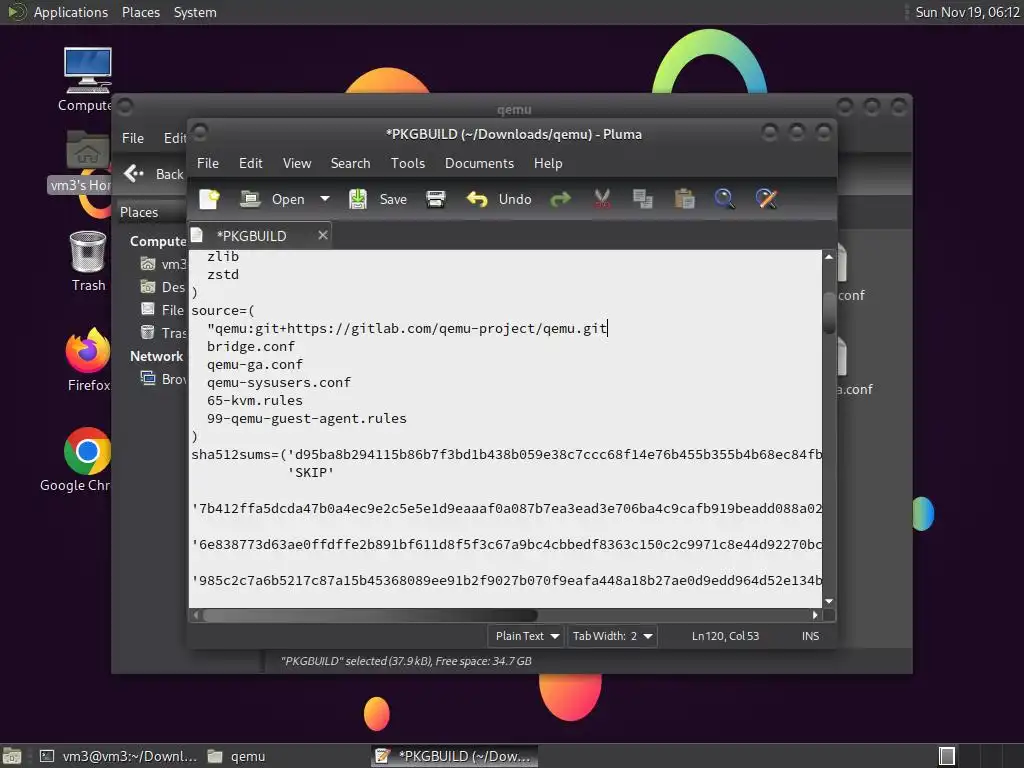Open the Tools menu

pyautogui.click(x=408, y=163)
